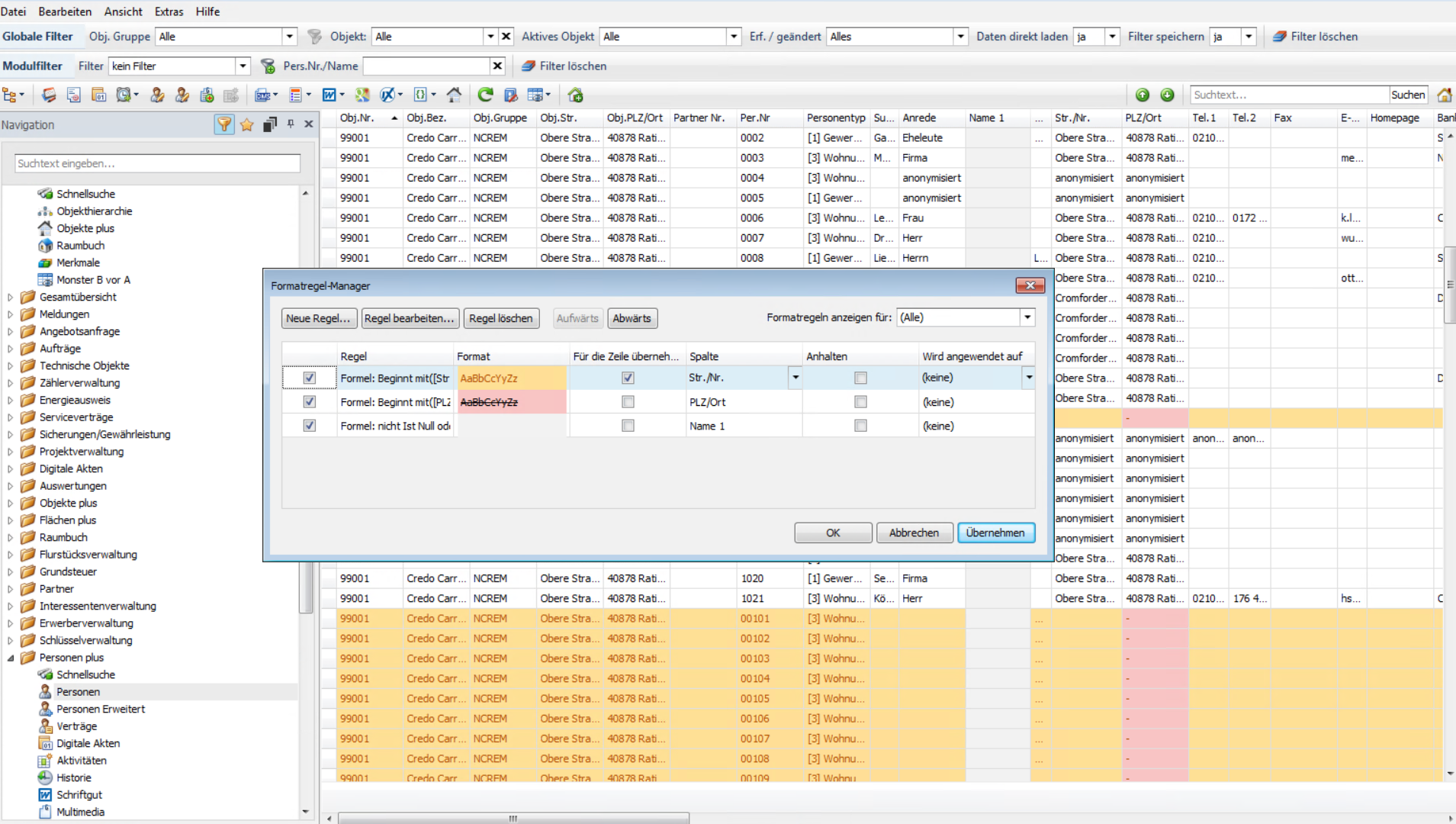The width and height of the screenshot is (1456, 824).
Task: Click the calendar 01 toolbar icon
Action: tap(98, 95)
